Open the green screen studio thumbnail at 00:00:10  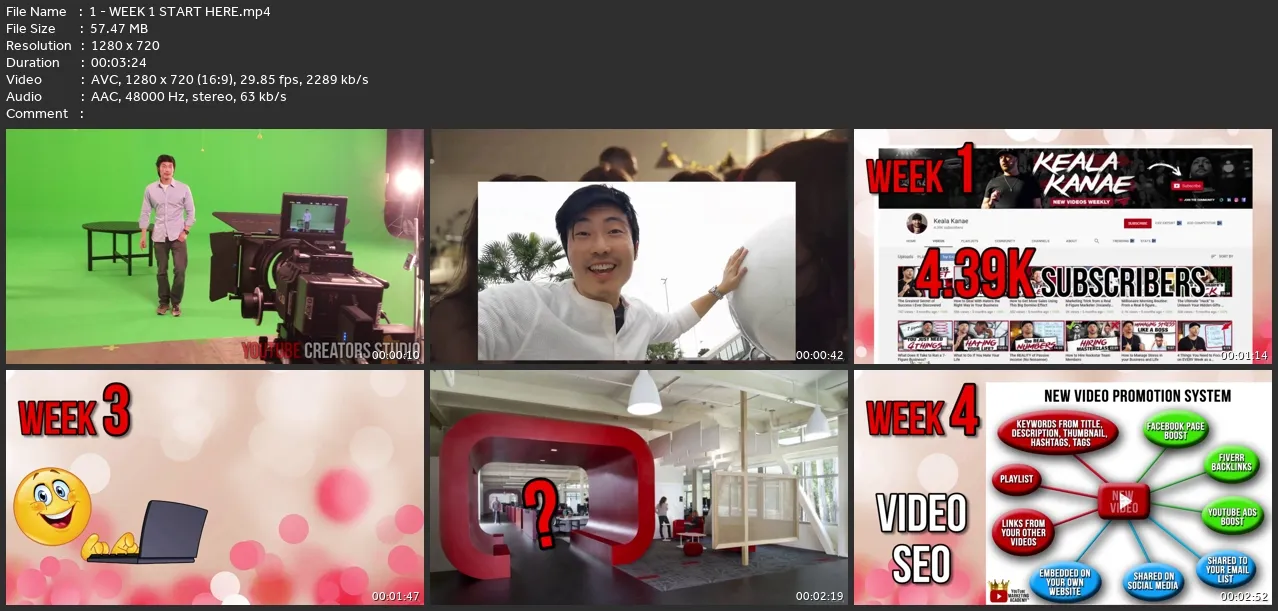pos(215,246)
